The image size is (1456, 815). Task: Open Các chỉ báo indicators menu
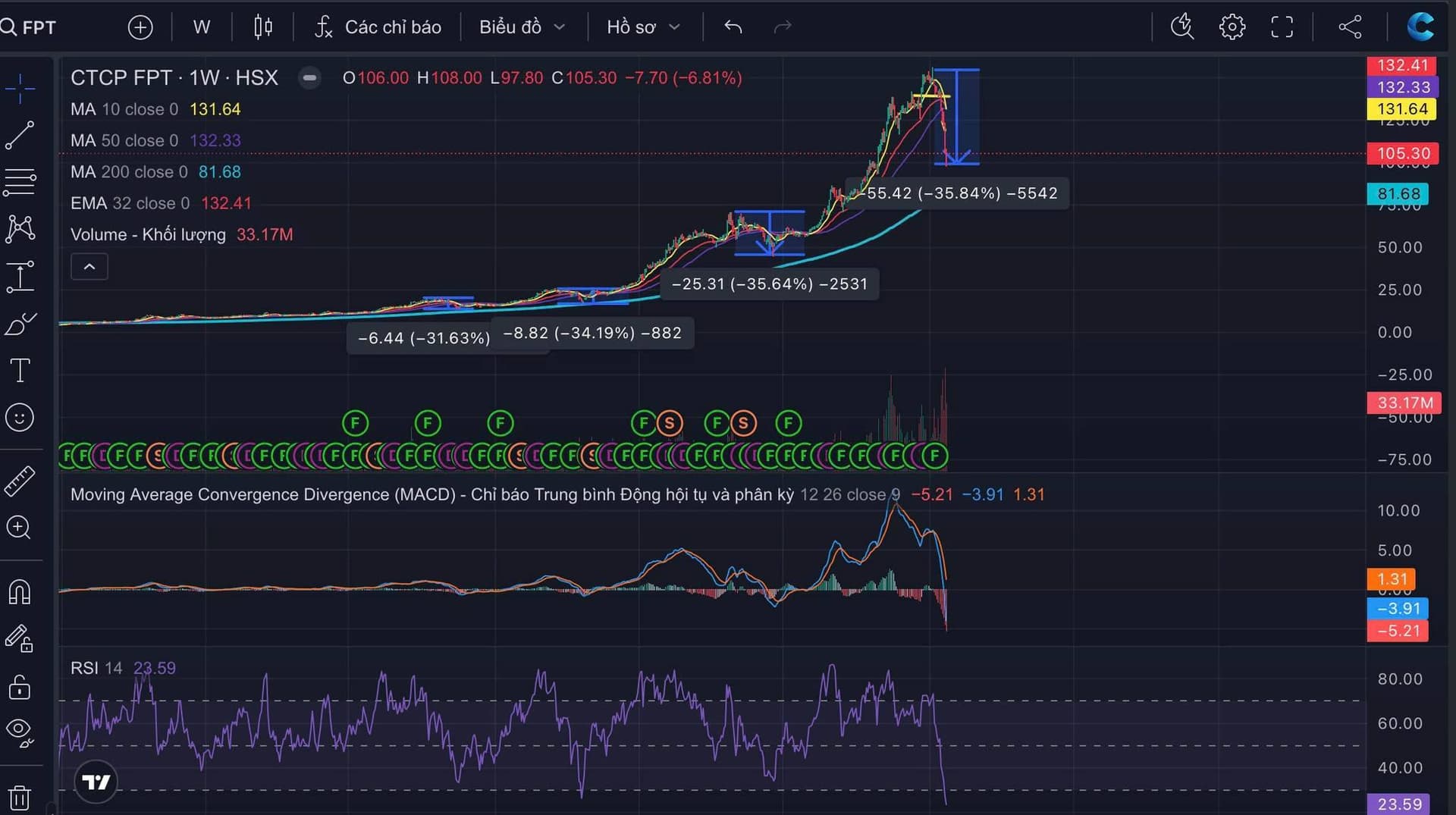378,27
